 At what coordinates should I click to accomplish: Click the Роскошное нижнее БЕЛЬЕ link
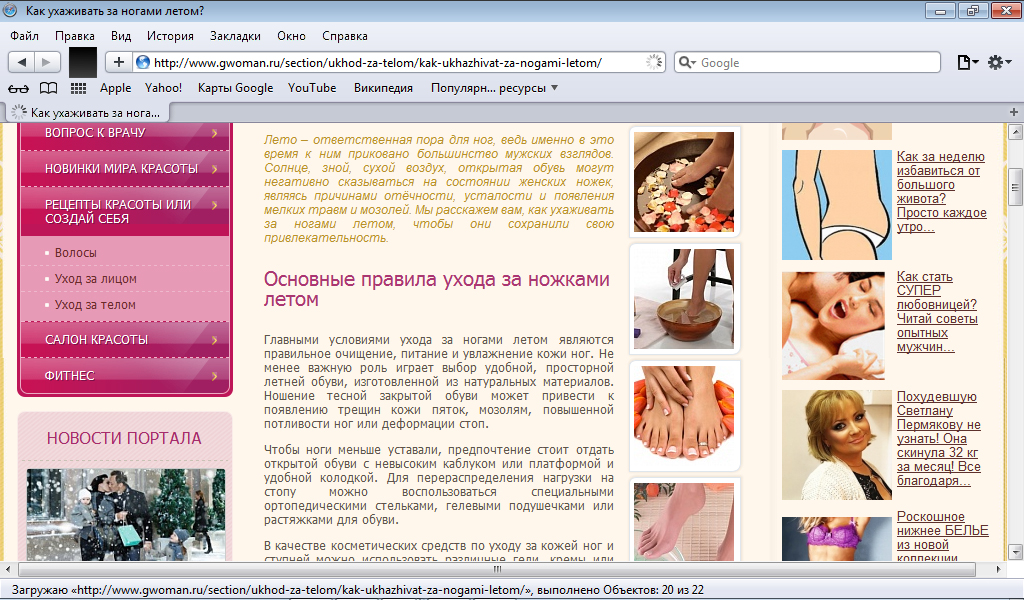click(x=942, y=537)
